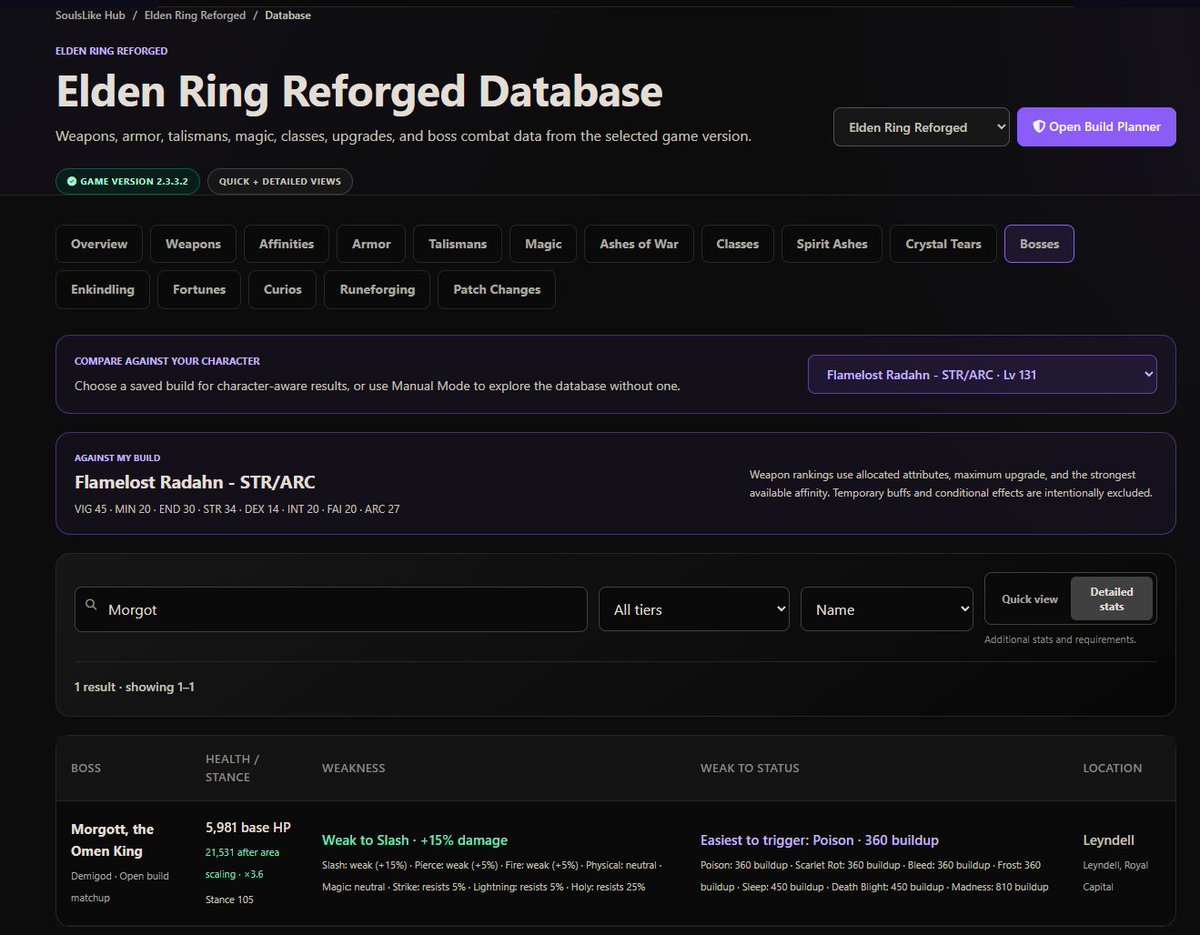Open the Patch Changes tab
This screenshot has height=935, width=1200.
(497, 289)
